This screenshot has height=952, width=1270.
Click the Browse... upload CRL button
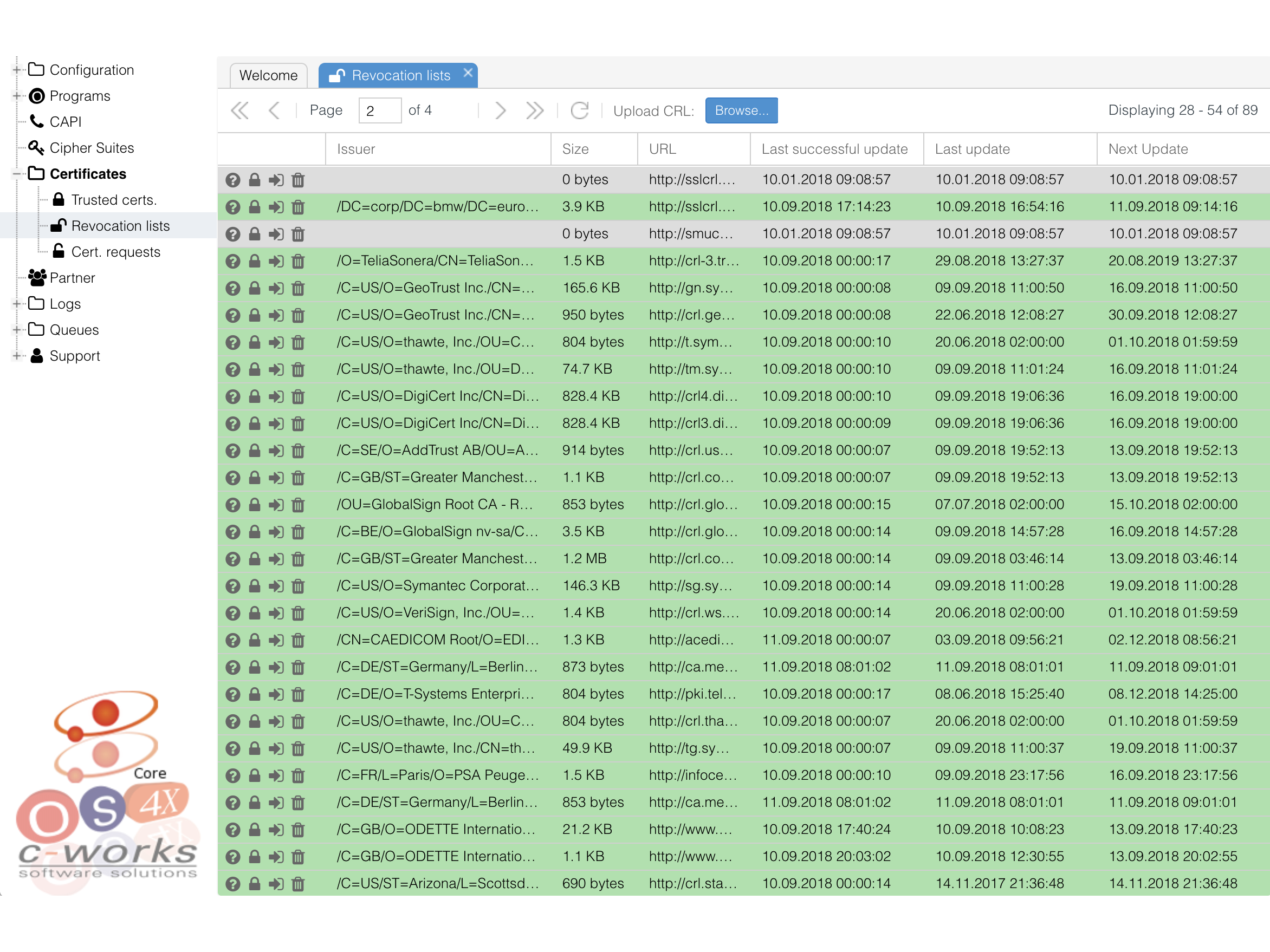click(741, 110)
